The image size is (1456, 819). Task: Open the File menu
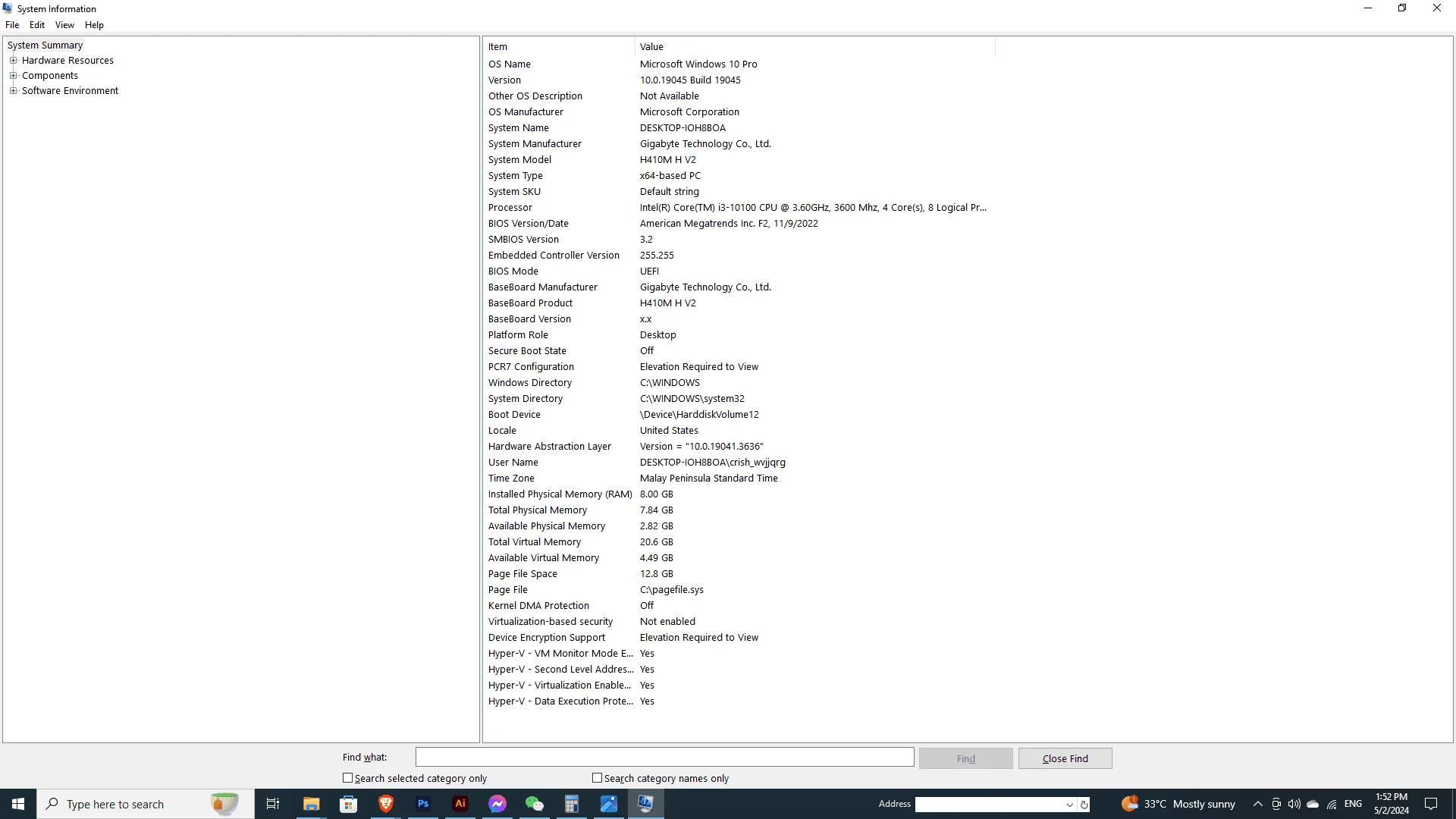pos(12,25)
